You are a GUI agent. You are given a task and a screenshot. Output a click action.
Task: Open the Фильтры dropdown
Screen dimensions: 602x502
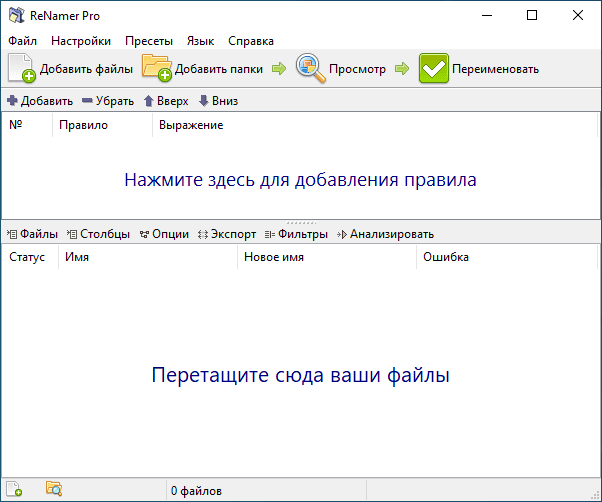click(x=296, y=234)
